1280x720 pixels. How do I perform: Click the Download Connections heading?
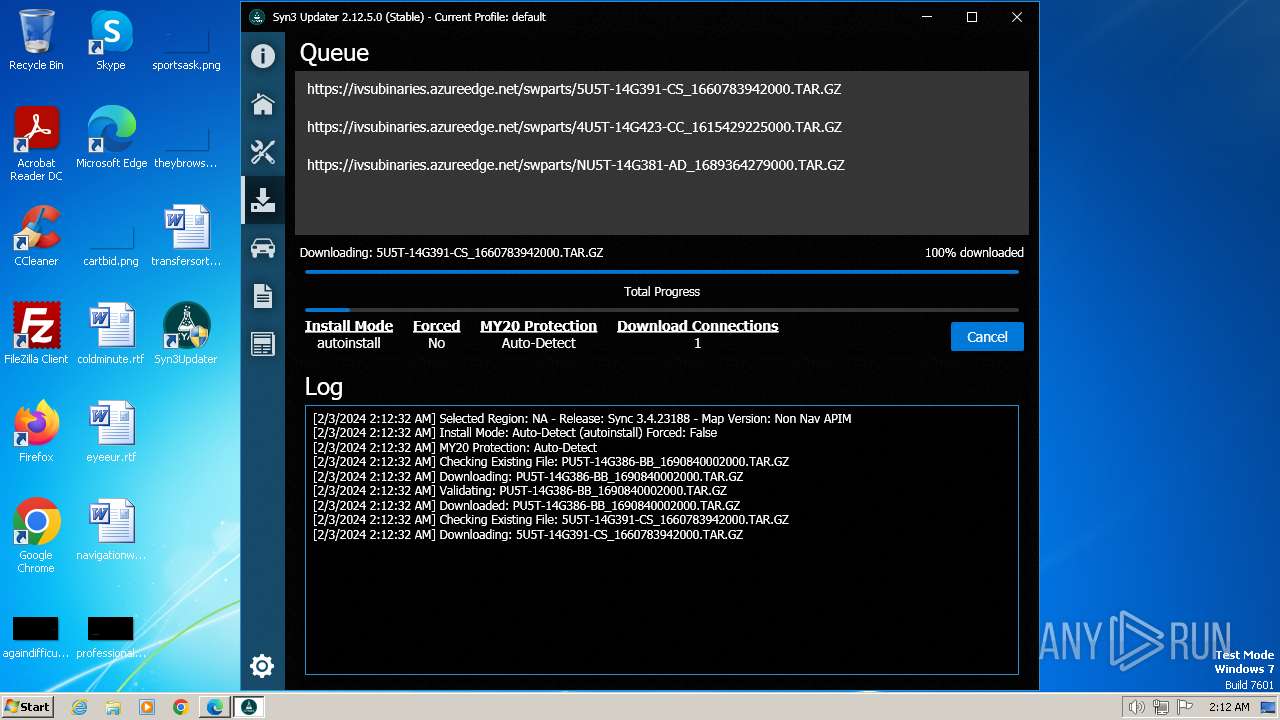point(698,326)
